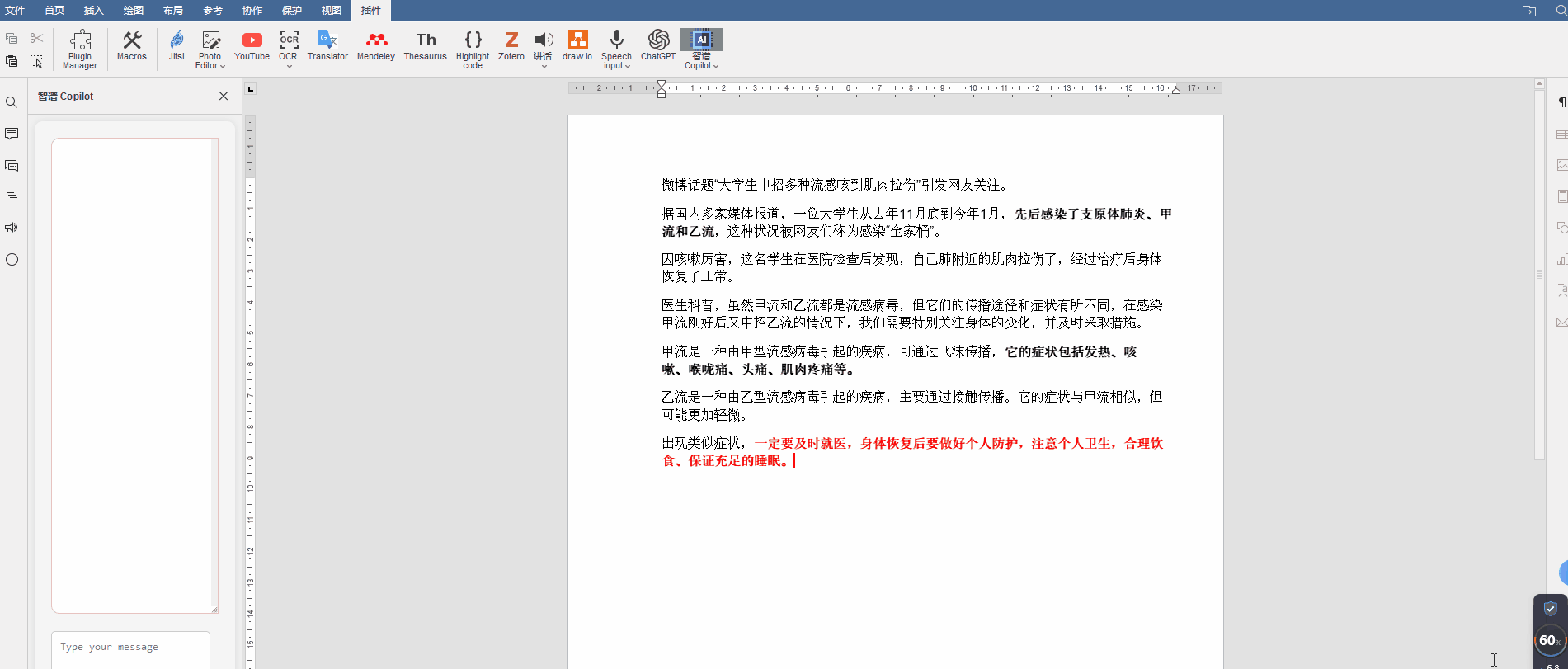The image size is (1568, 669).
Task: Open chart settings in right sidebar
Action: pyautogui.click(x=1561, y=259)
